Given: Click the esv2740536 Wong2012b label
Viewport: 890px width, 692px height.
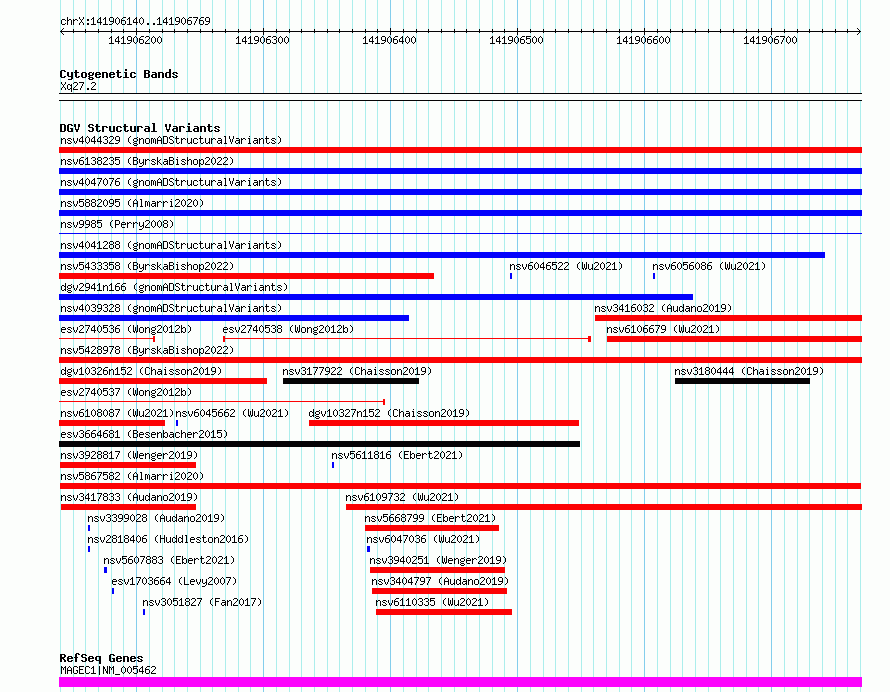Looking at the screenshot, I should click(126, 329).
